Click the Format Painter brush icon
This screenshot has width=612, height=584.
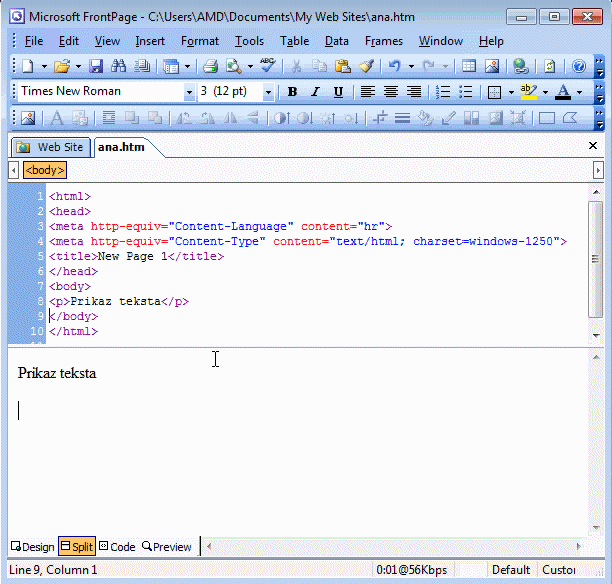(x=366, y=66)
